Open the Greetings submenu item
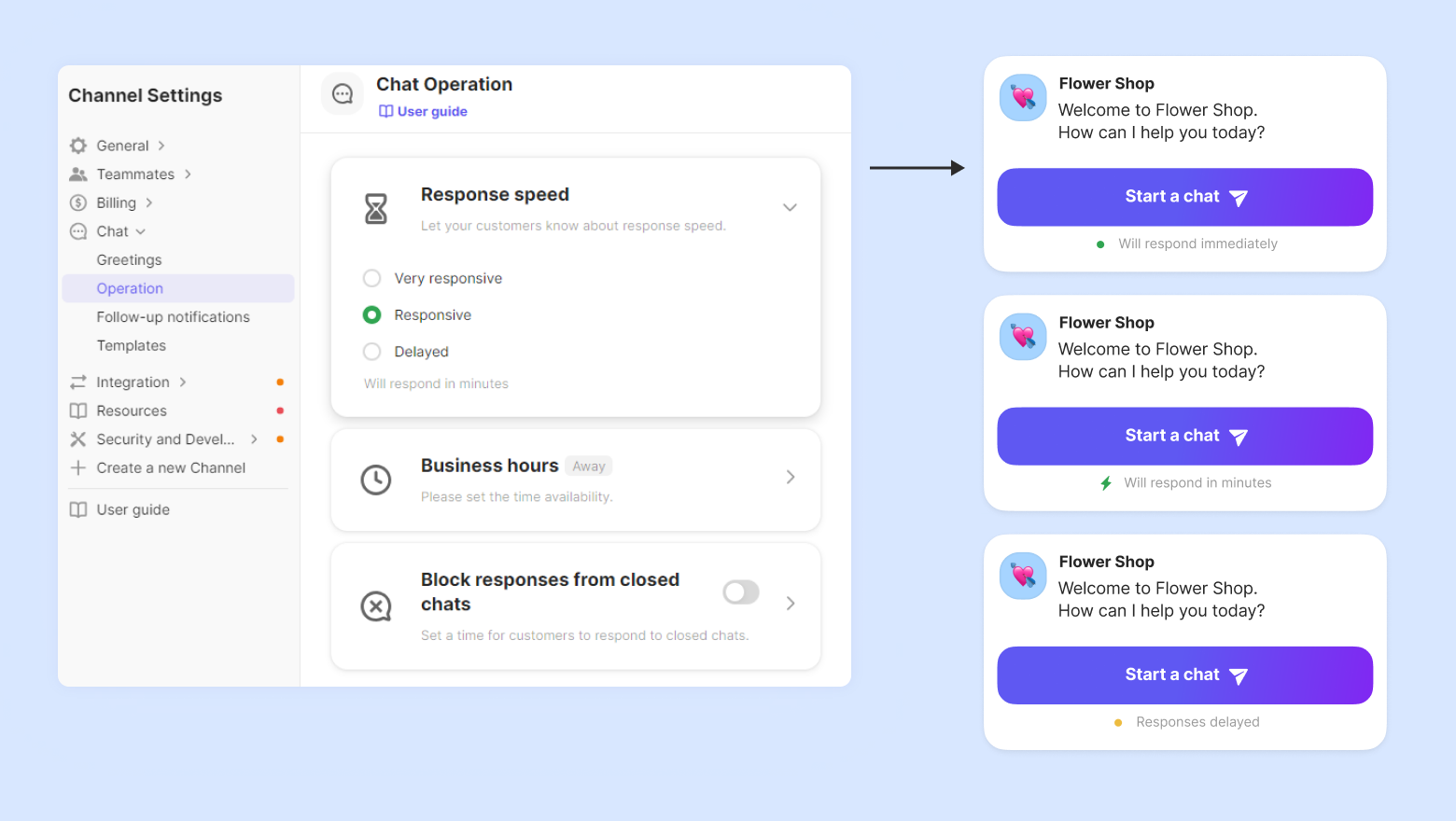 tap(130, 260)
